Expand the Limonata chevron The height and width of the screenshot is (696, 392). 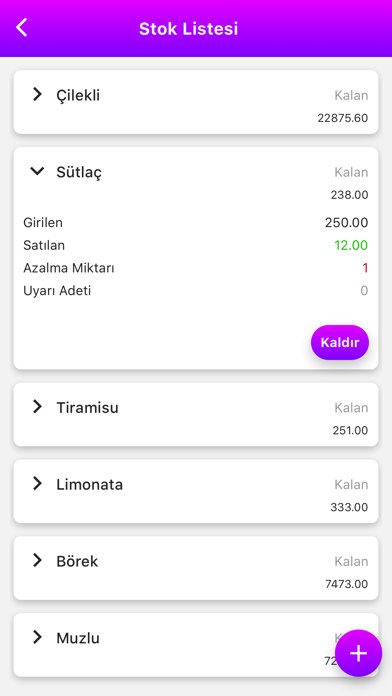pos(37,483)
